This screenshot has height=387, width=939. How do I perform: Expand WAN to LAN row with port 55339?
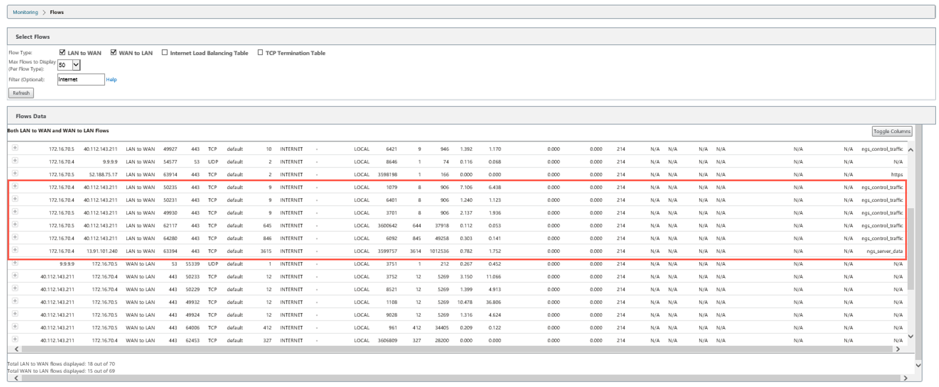coord(15,262)
